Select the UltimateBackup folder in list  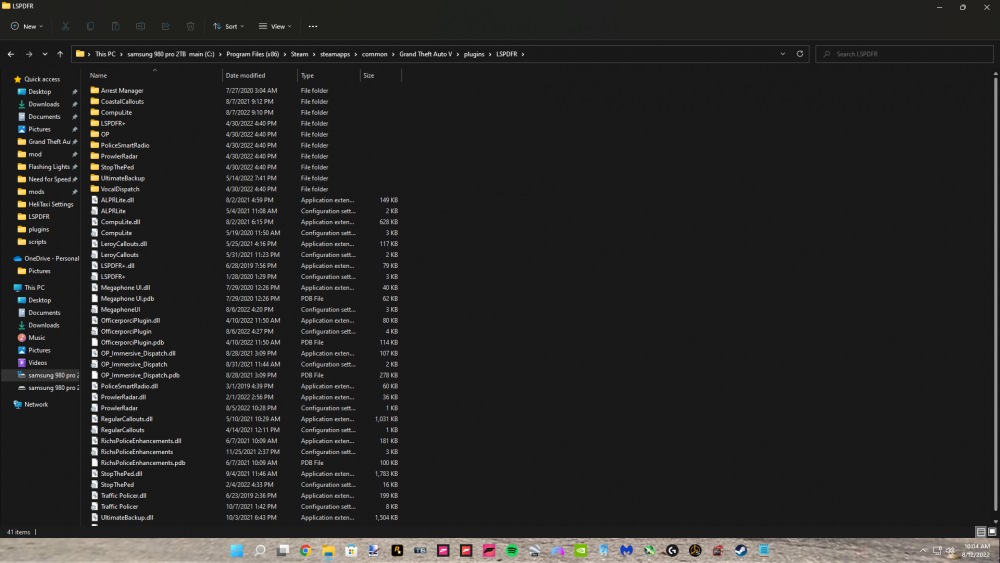click(x=123, y=178)
